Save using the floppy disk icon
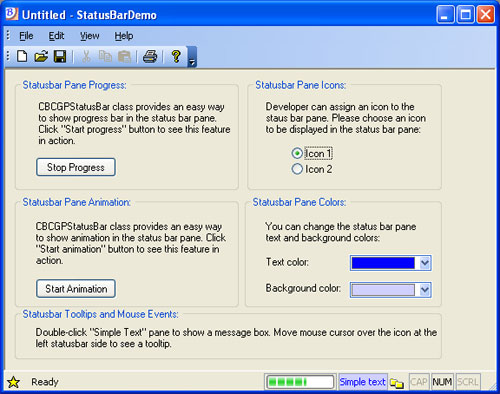Image resolution: width=500 pixels, height=394 pixels. click(x=60, y=56)
